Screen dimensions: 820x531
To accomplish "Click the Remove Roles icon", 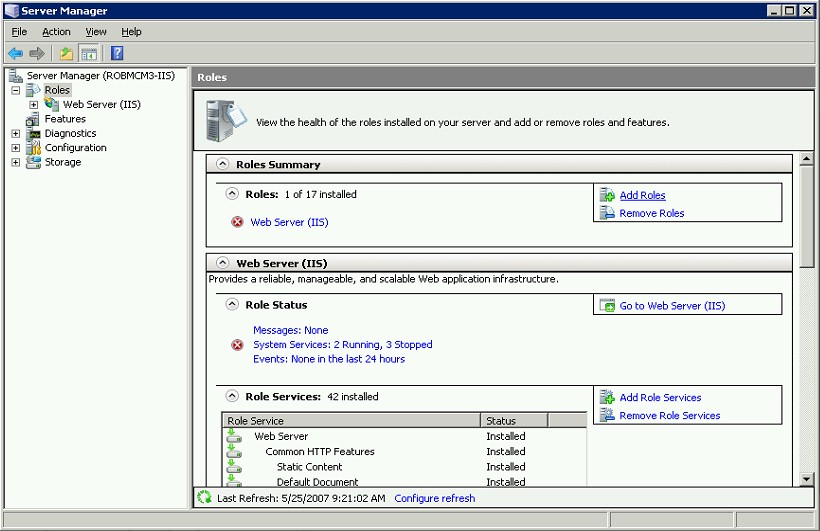I will 607,213.
